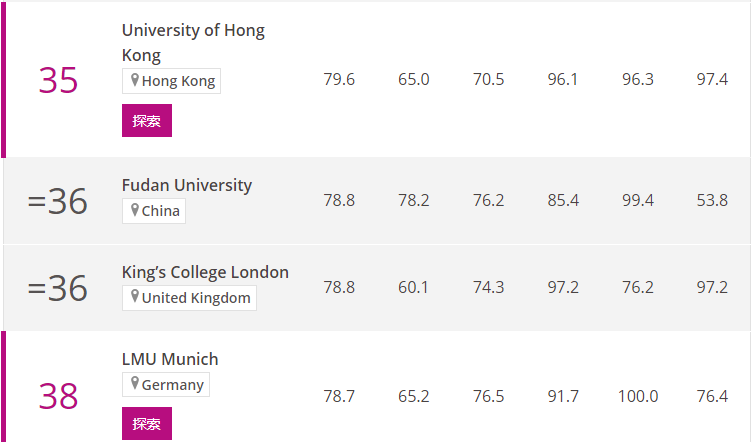The width and height of the screenshot is (754, 442).
Task: Click the China location pin icon
Action: tap(135, 210)
